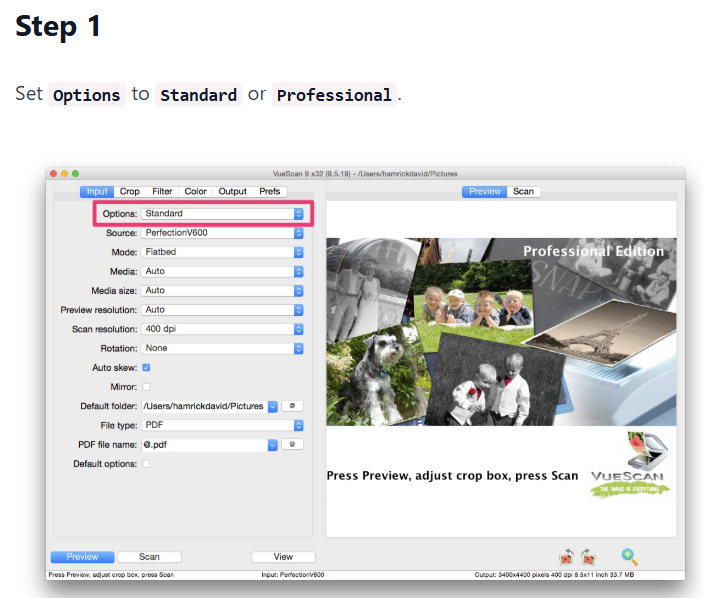Click the 'Press Preview, adjust crop box' status hint
The image size is (703, 598).
[x=111, y=575]
